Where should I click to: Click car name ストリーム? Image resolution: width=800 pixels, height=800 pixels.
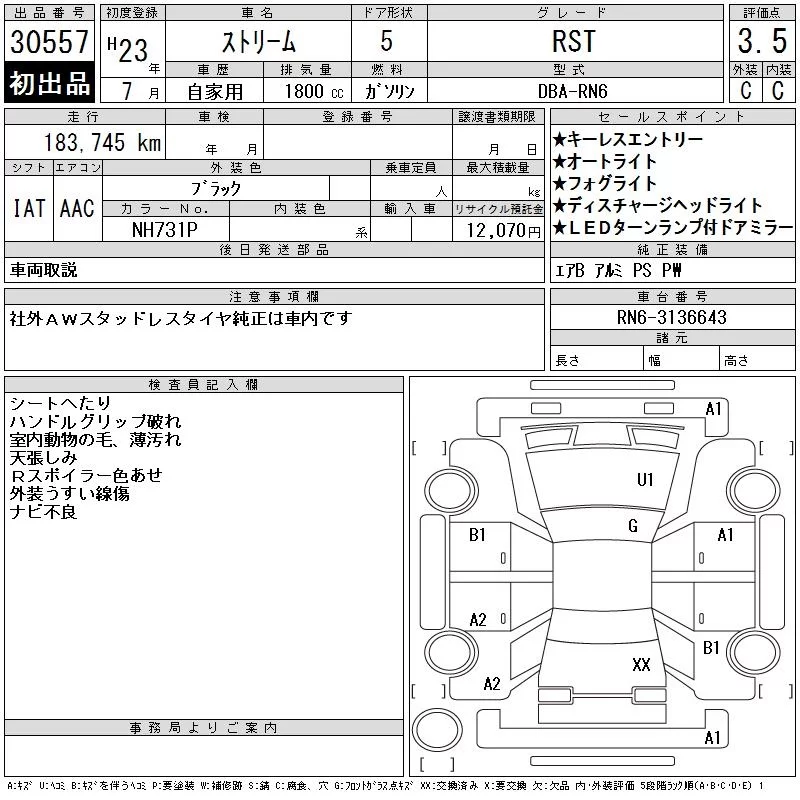coord(259,42)
